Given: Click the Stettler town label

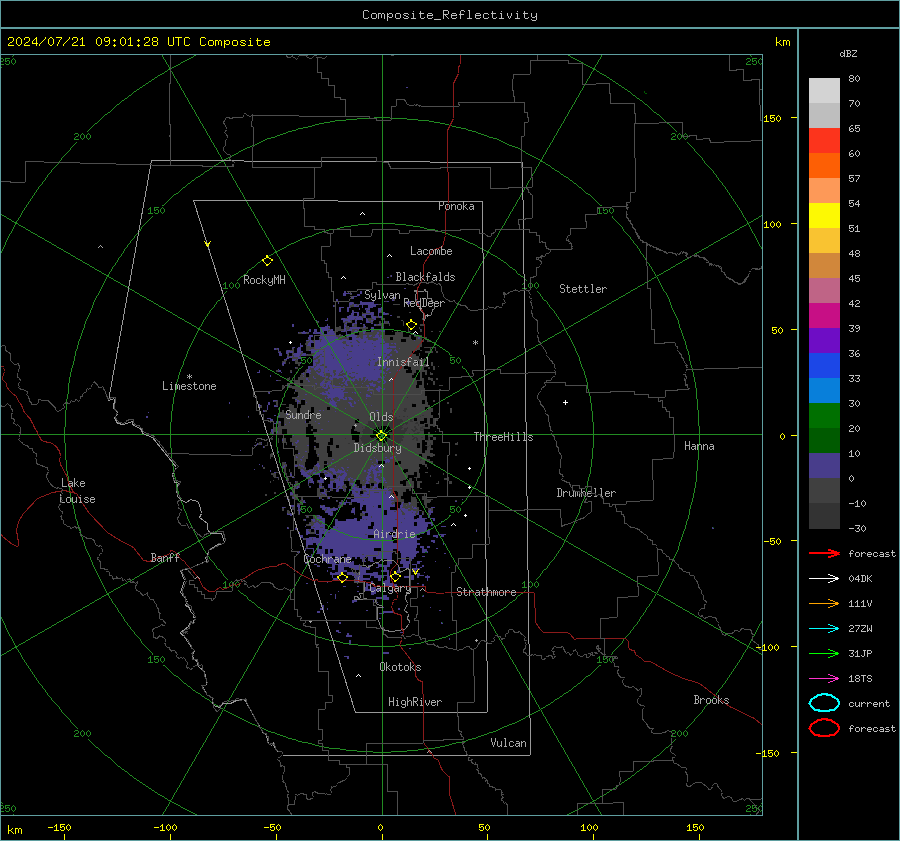Looking at the screenshot, I should click(583, 289).
